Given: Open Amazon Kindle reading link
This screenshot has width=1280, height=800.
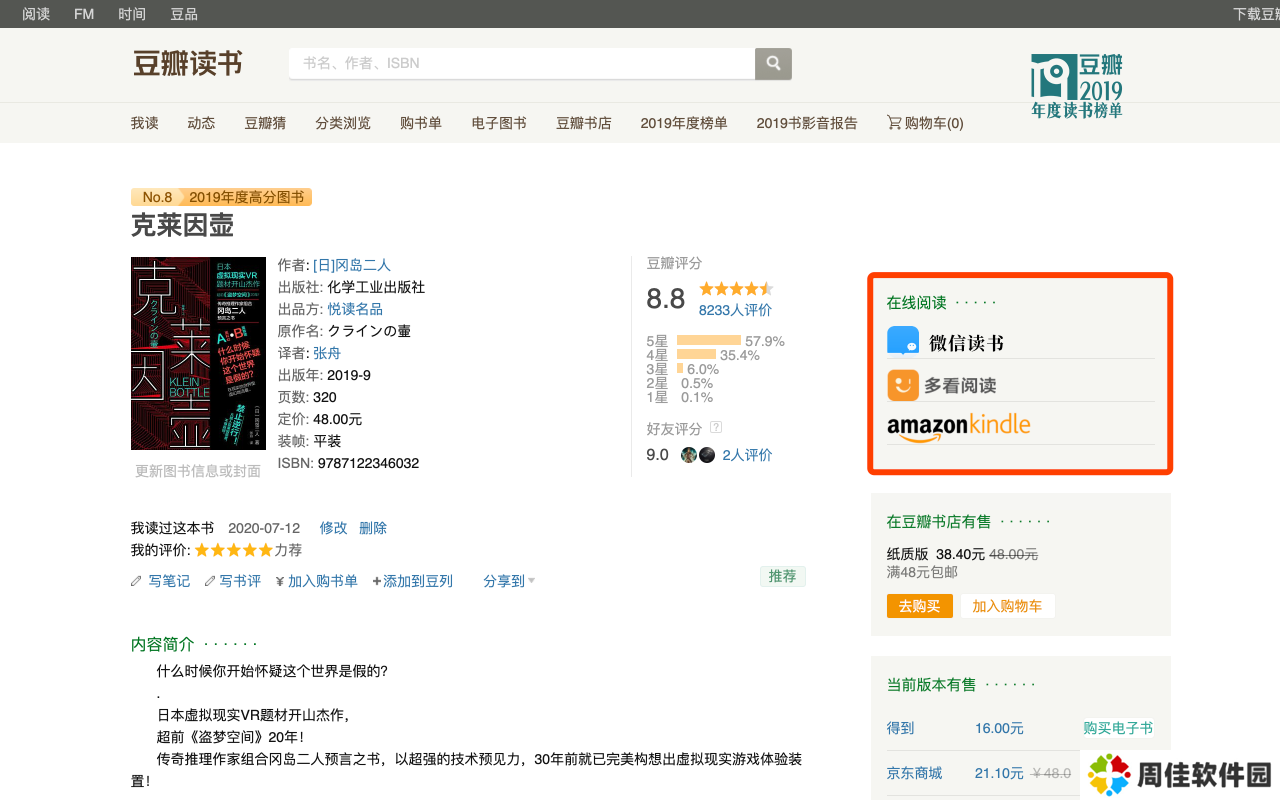Looking at the screenshot, I should (x=958, y=426).
